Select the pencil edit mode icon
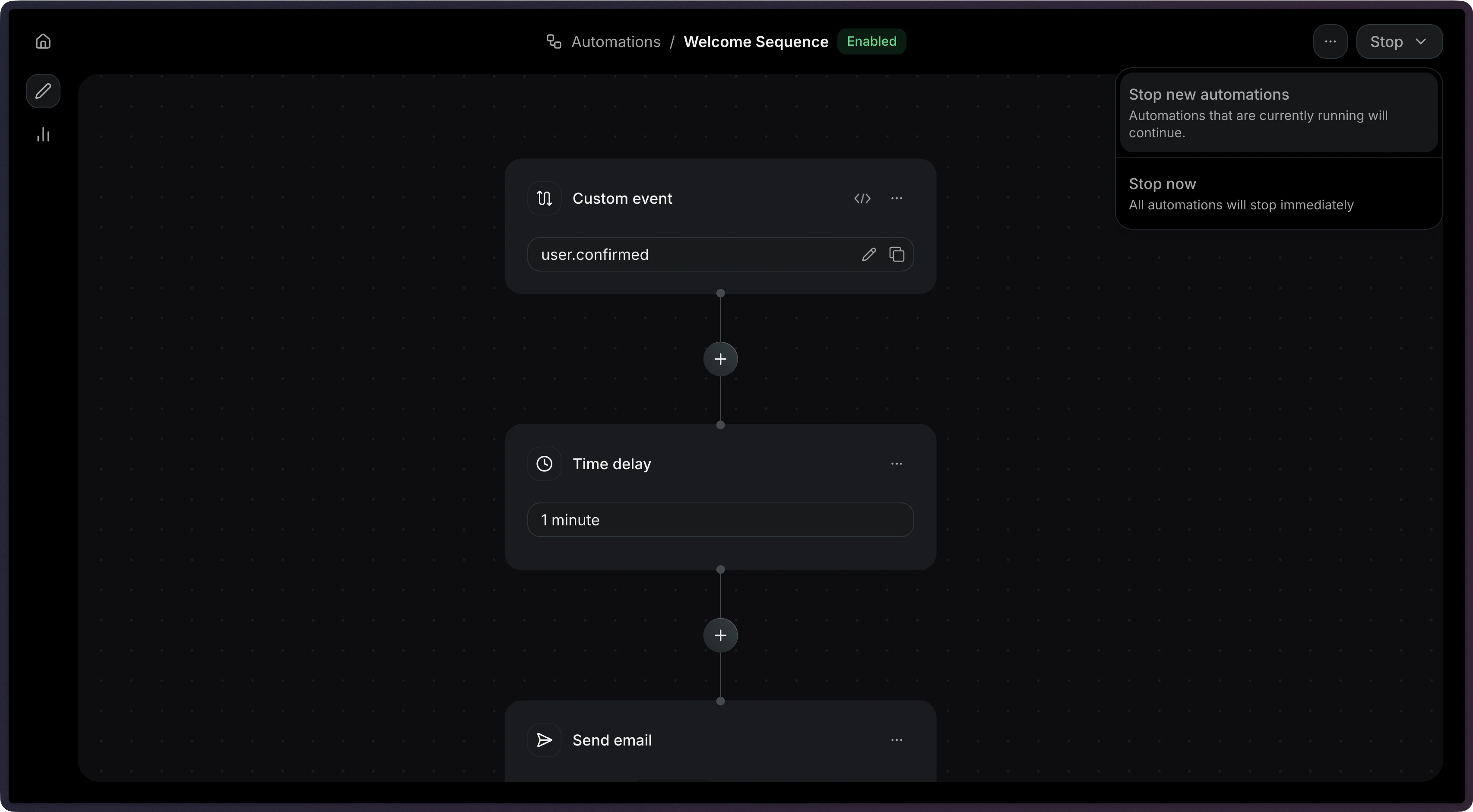Viewport: 1473px width, 812px height. point(43,92)
